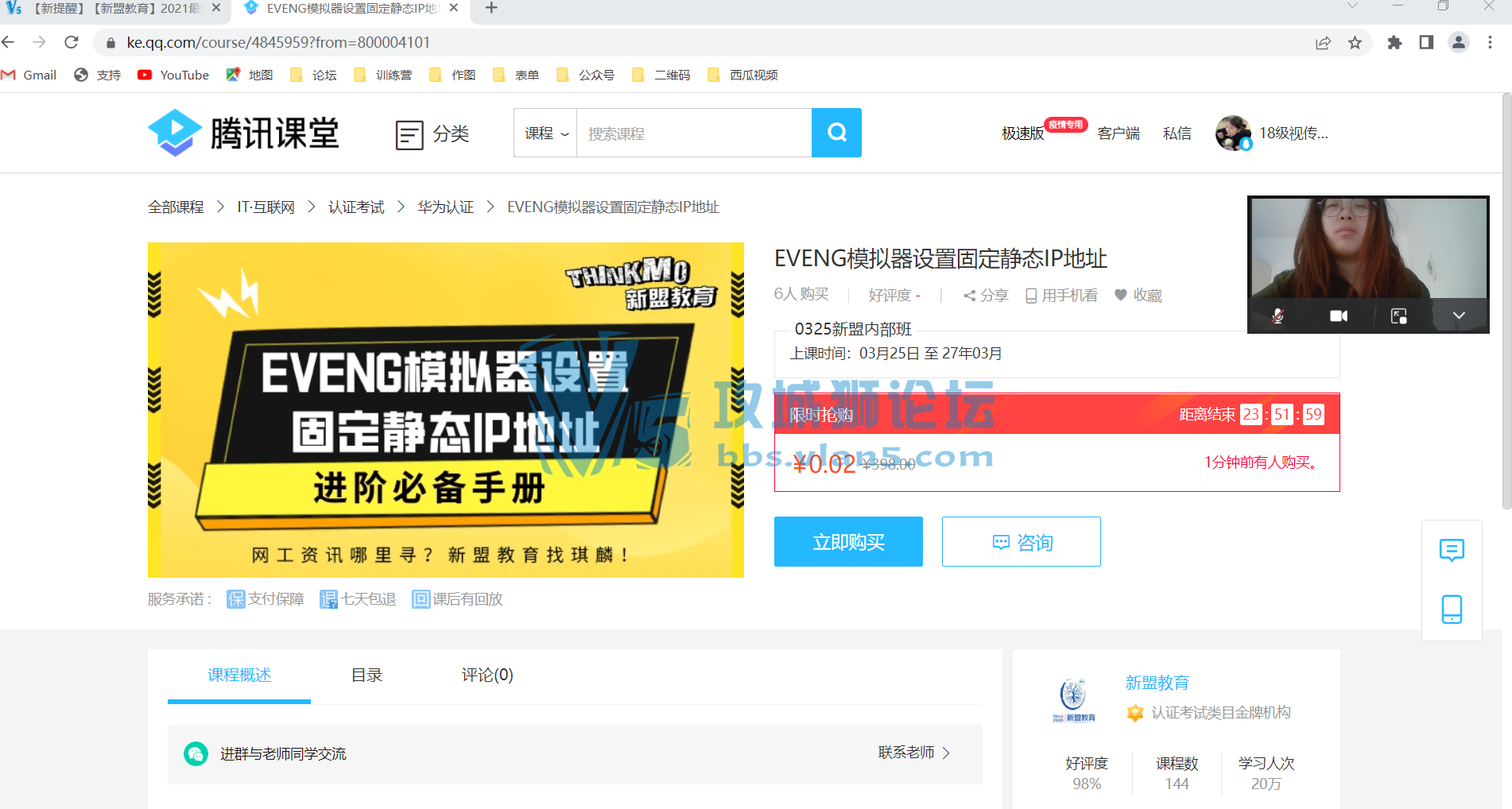Open the 作图 bookmark folder
Screen dimensions: 1512x809
pos(452,75)
